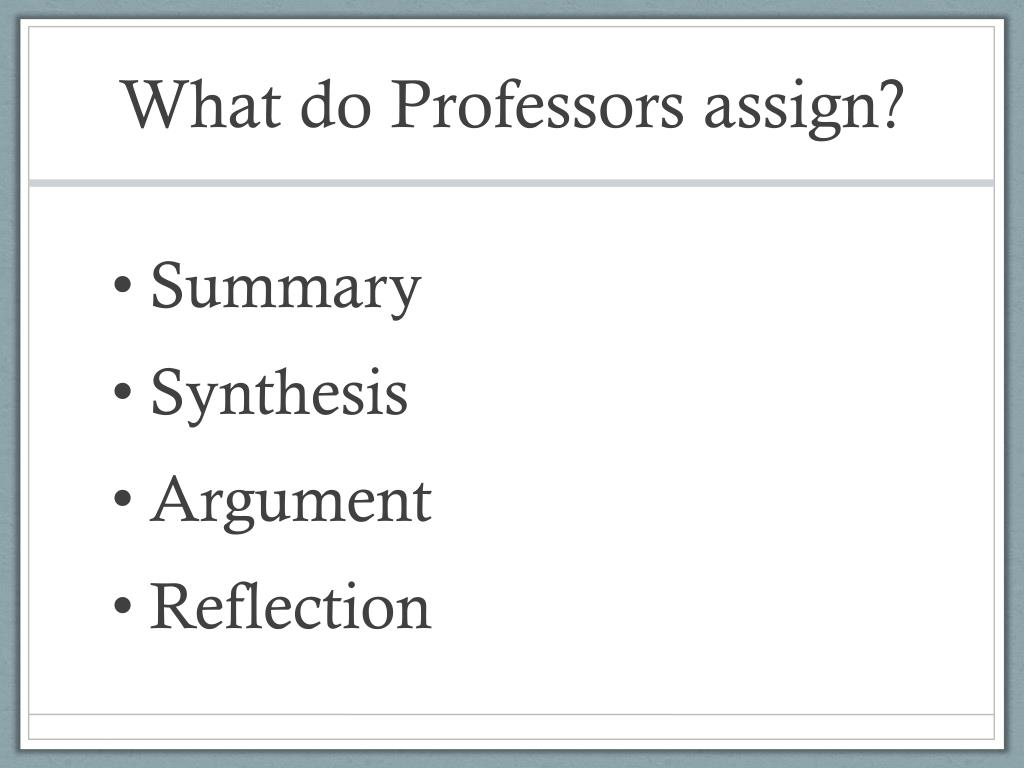Click the word 'assign?' in the title
The width and height of the screenshot is (1024, 768).
tap(805, 109)
